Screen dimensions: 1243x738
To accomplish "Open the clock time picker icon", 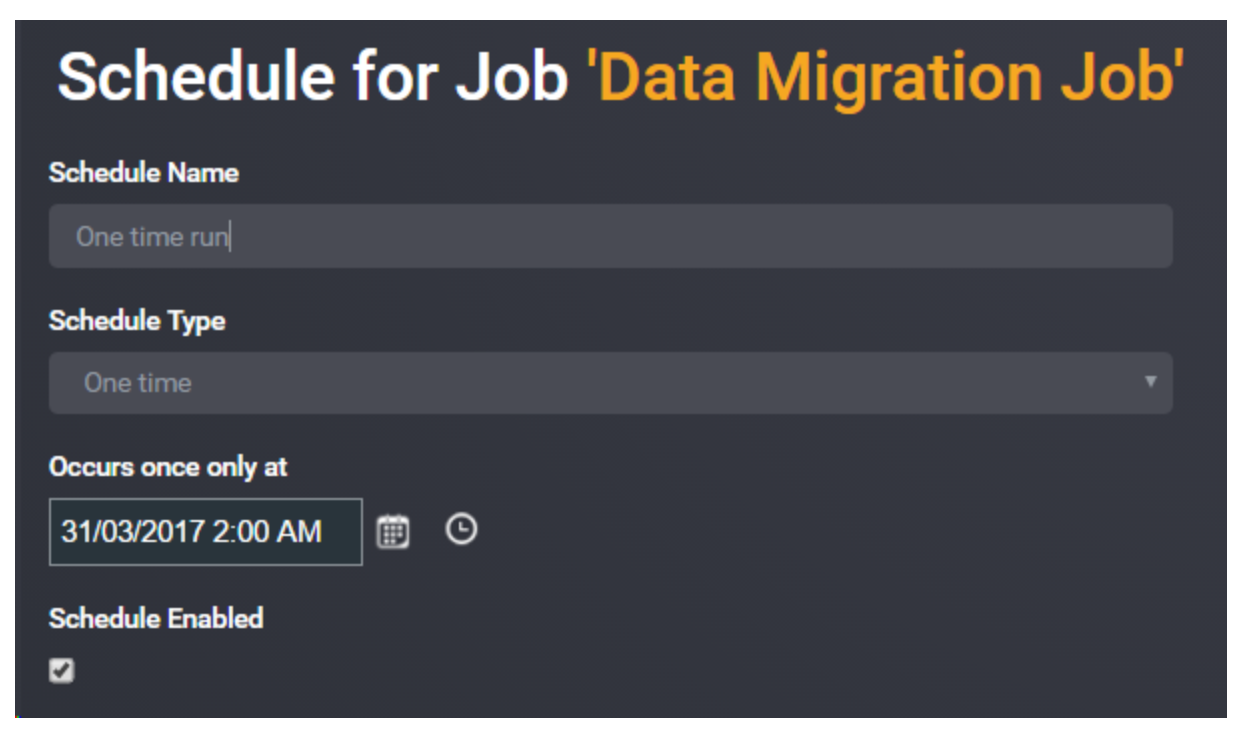I will point(461,530).
